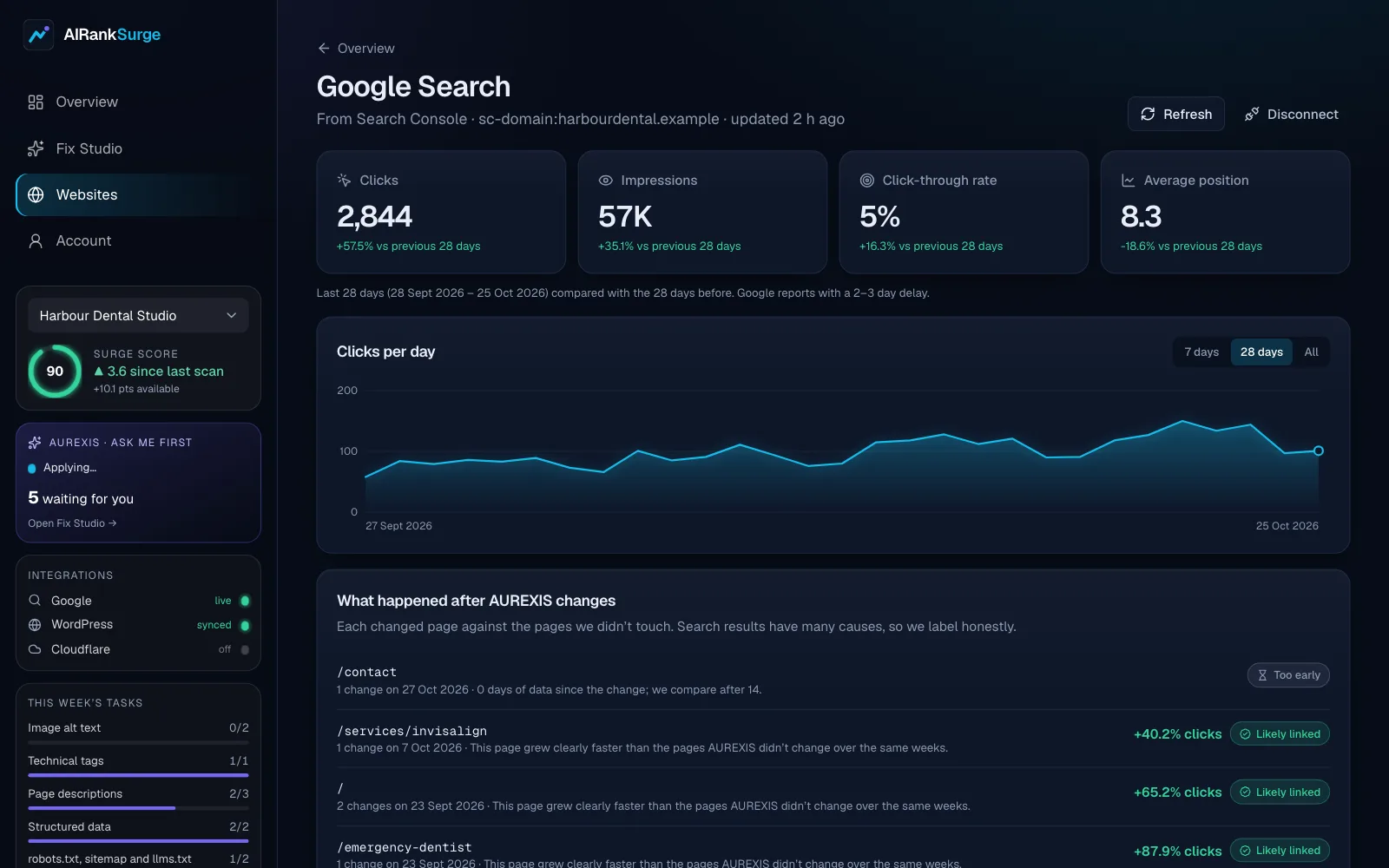
Task: Click the WordPress integration globe icon
Action: point(35,625)
